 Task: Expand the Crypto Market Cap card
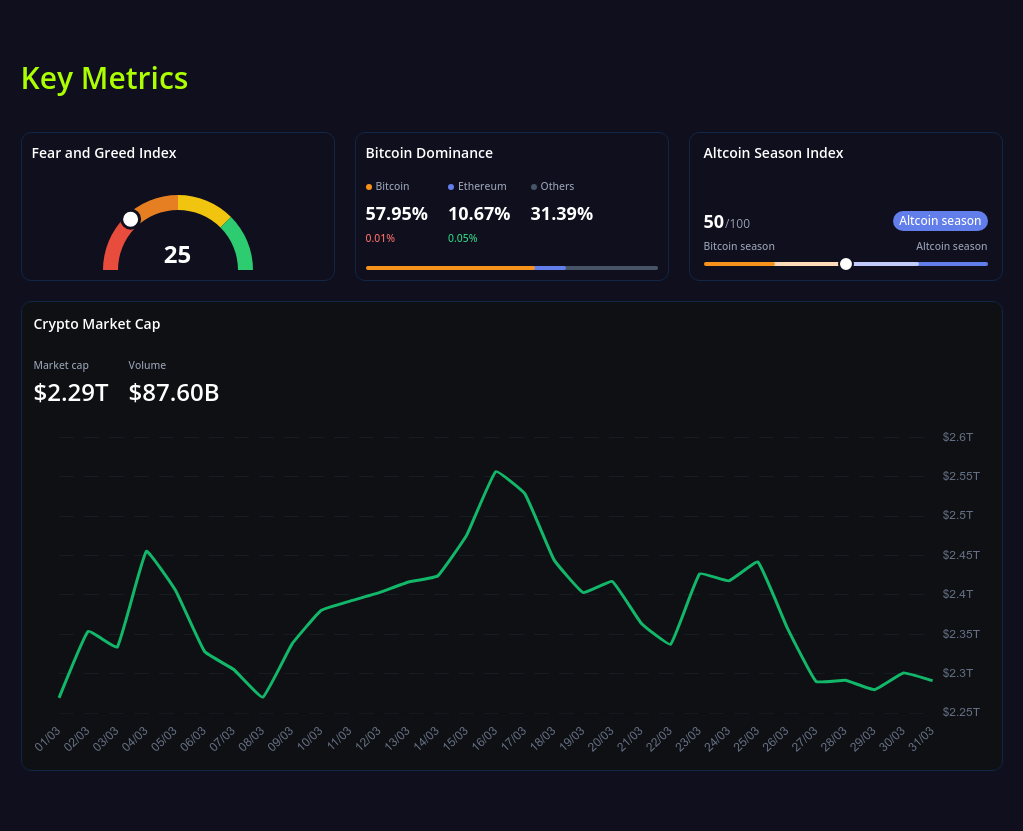[x=96, y=324]
